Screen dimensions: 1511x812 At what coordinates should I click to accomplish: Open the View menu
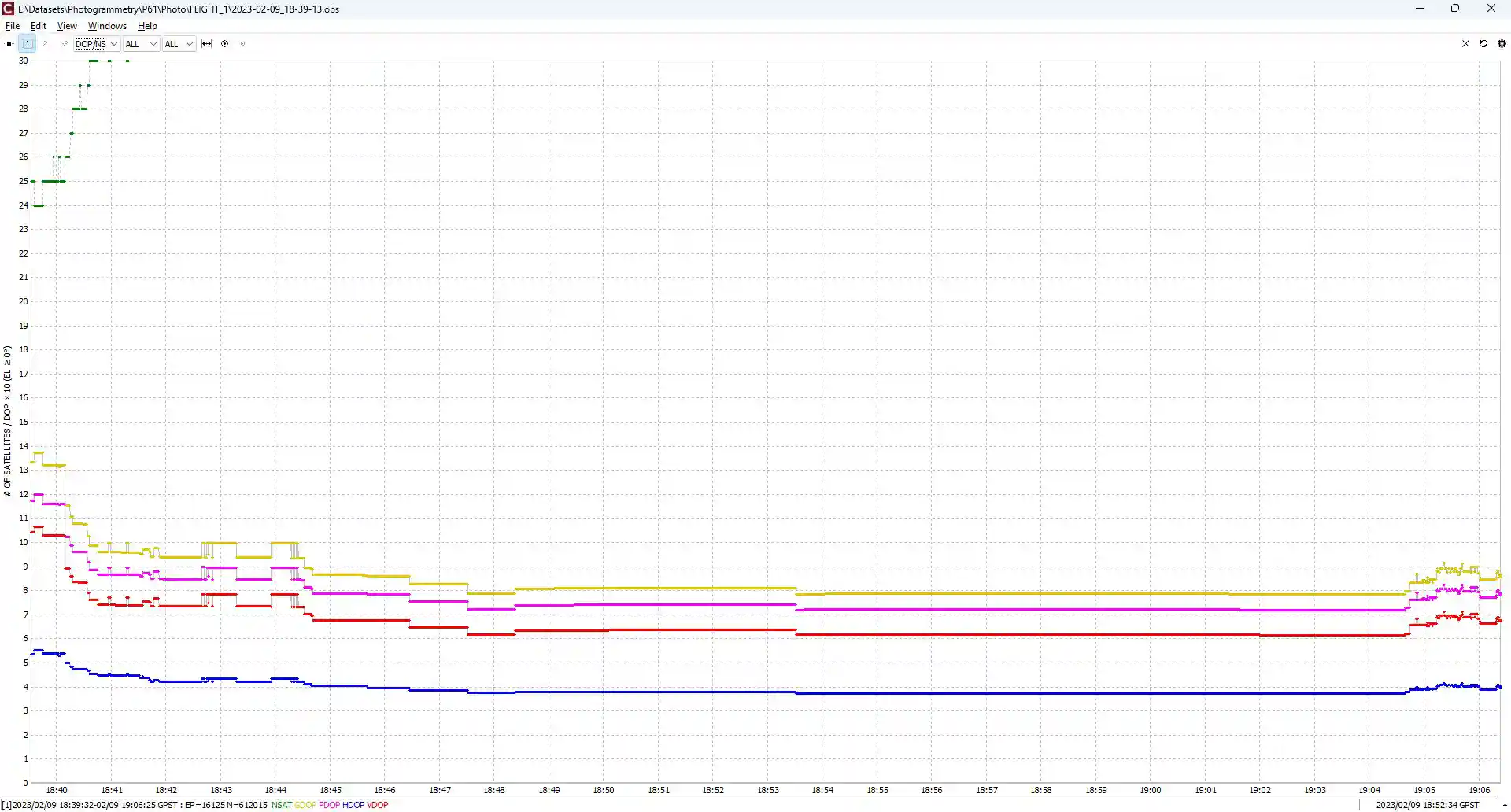tap(67, 26)
